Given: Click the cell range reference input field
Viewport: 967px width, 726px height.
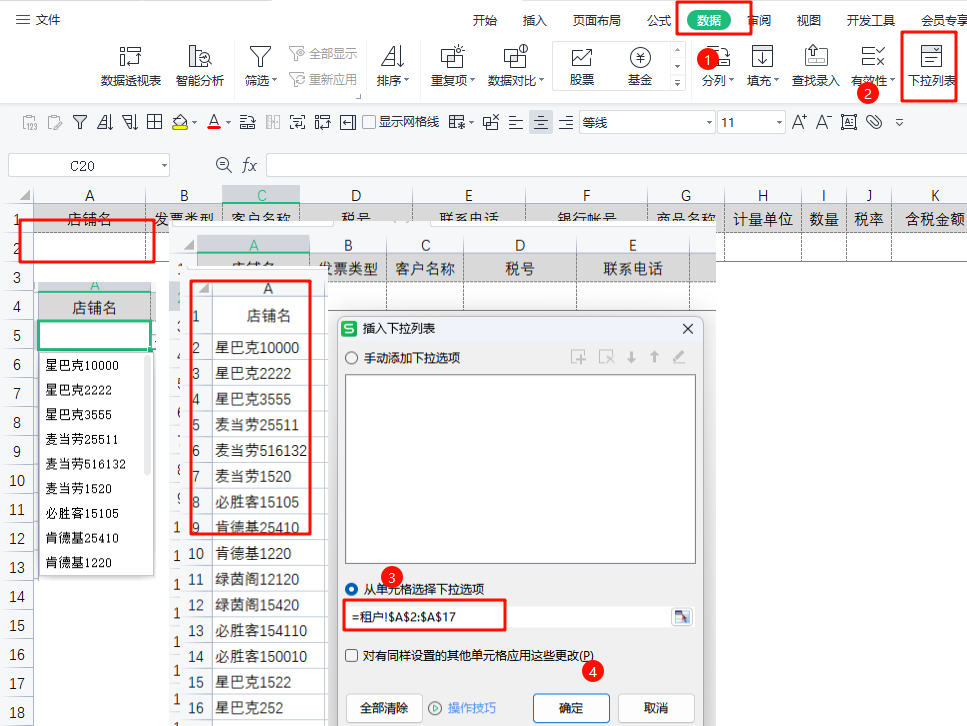Looking at the screenshot, I should [507, 617].
